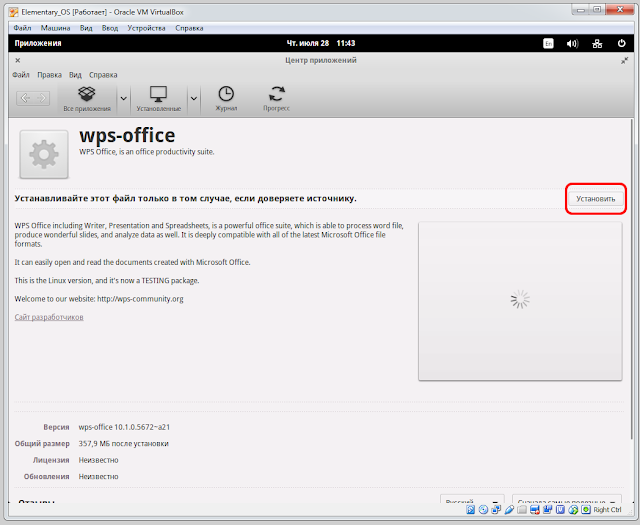Click the VirtualBox USB plug status icon

509,509
